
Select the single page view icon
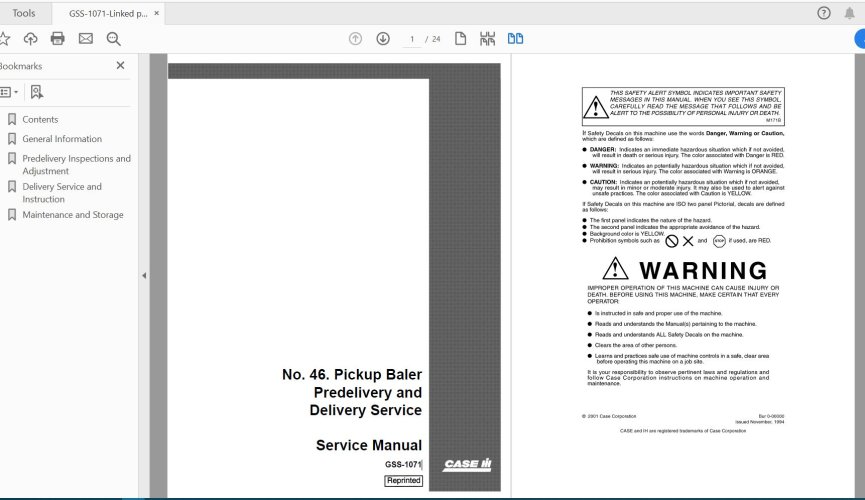461,39
